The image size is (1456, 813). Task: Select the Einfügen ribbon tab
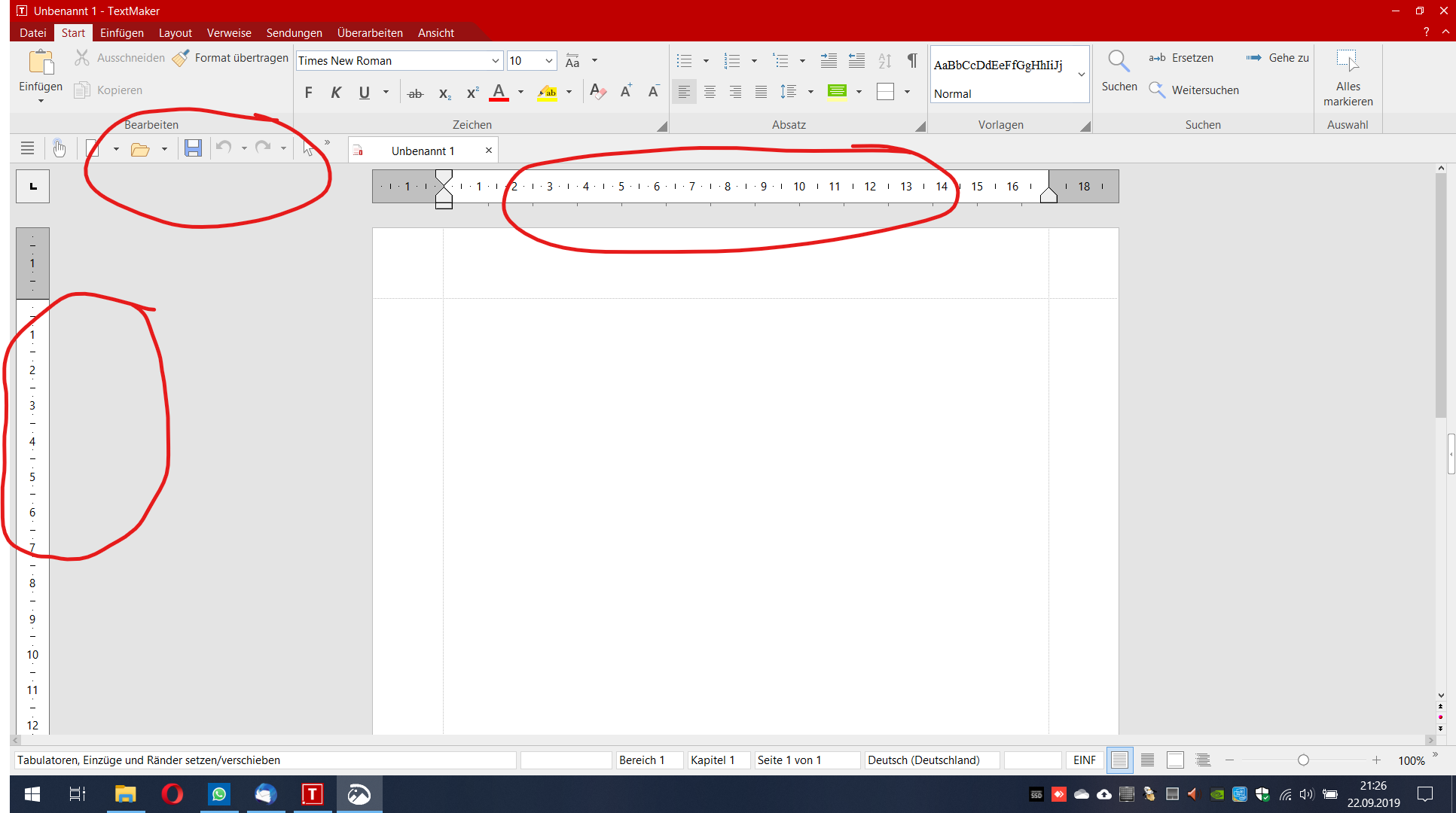coord(120,33)
